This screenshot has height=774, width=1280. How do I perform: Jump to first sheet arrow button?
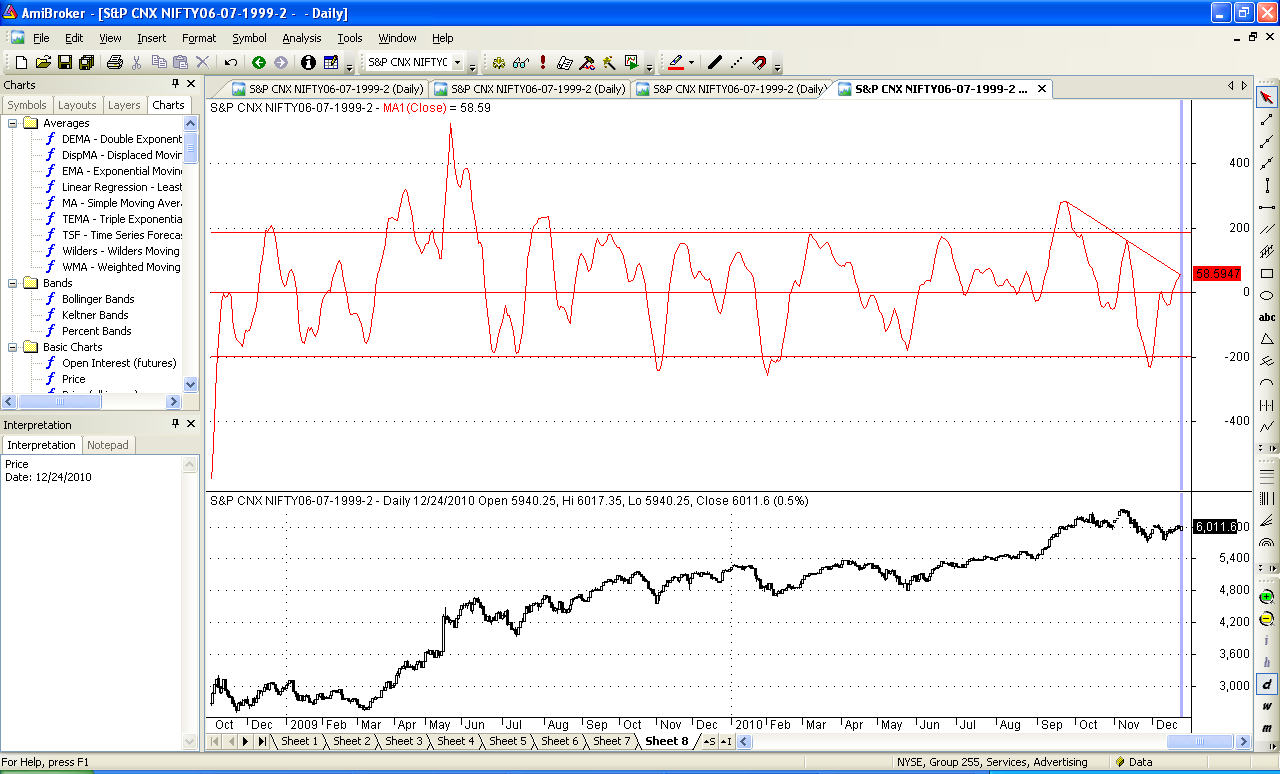coord(215,741)
